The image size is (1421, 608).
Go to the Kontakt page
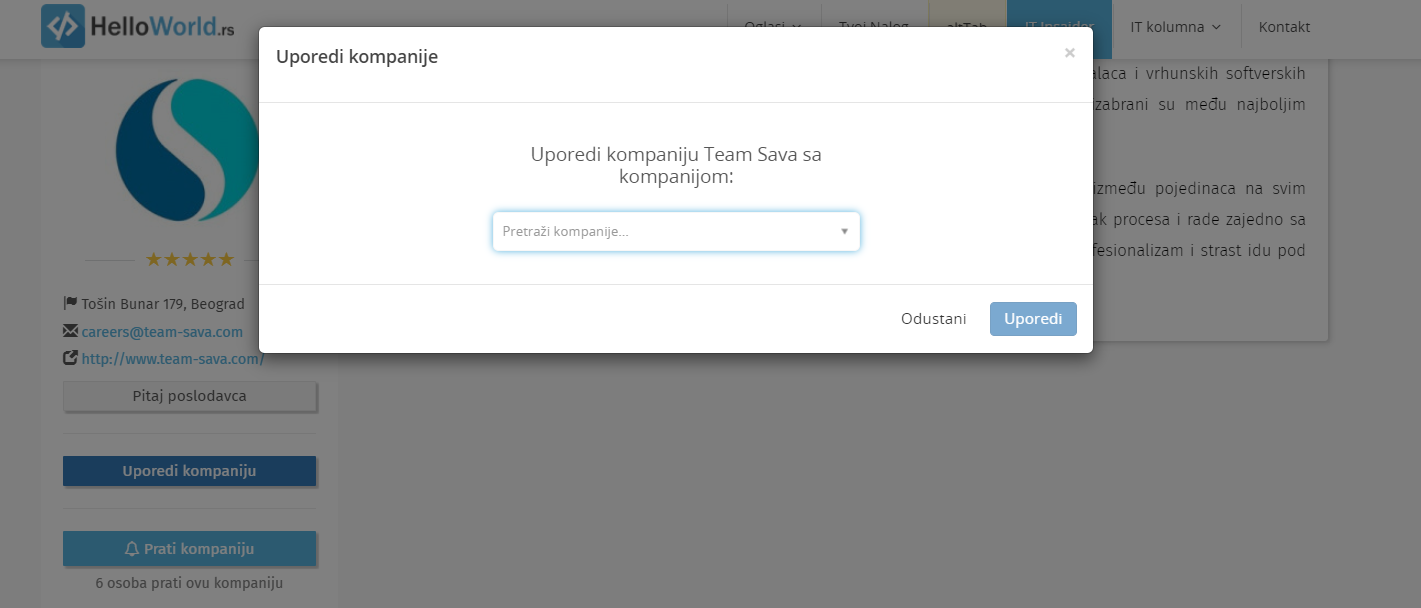click(1284, 27)
